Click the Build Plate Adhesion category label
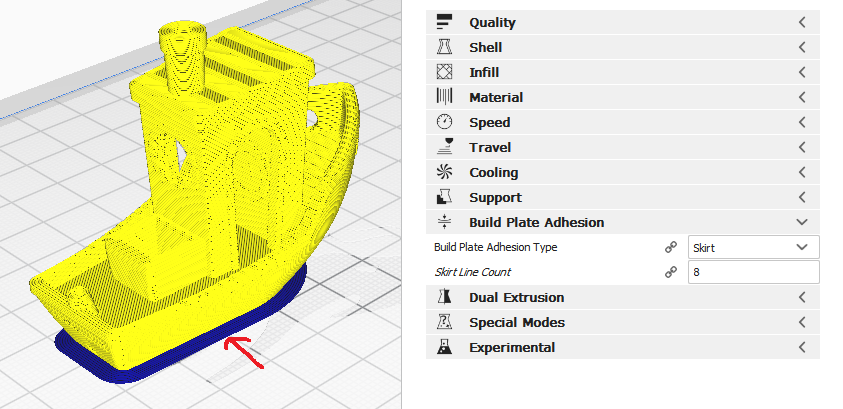 click(537, 222)
